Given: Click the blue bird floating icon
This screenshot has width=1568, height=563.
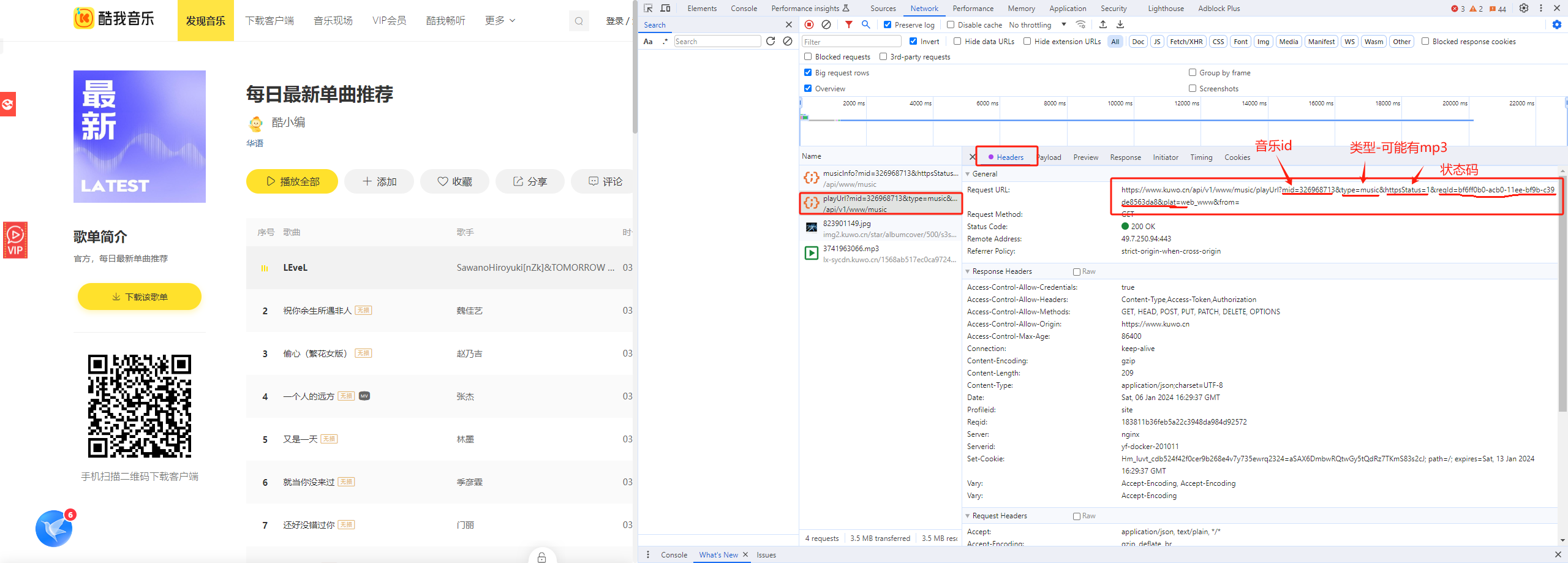Looking at the screenshot, I should point(54,528).
